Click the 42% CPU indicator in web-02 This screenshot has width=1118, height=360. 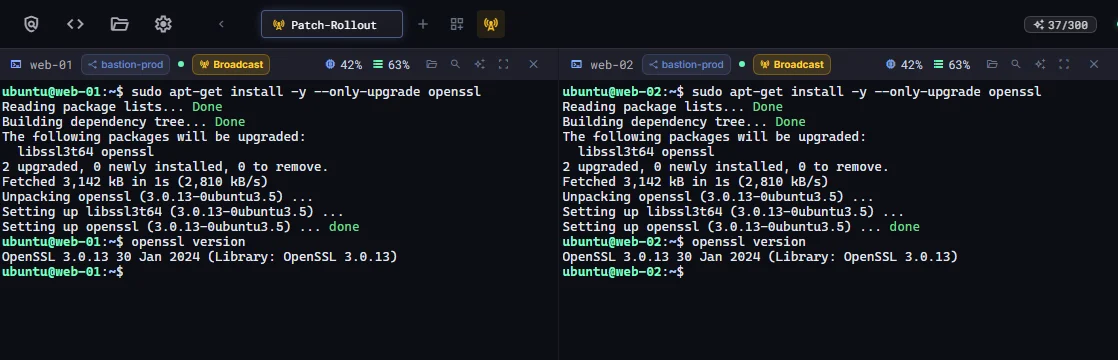[904, 65]
